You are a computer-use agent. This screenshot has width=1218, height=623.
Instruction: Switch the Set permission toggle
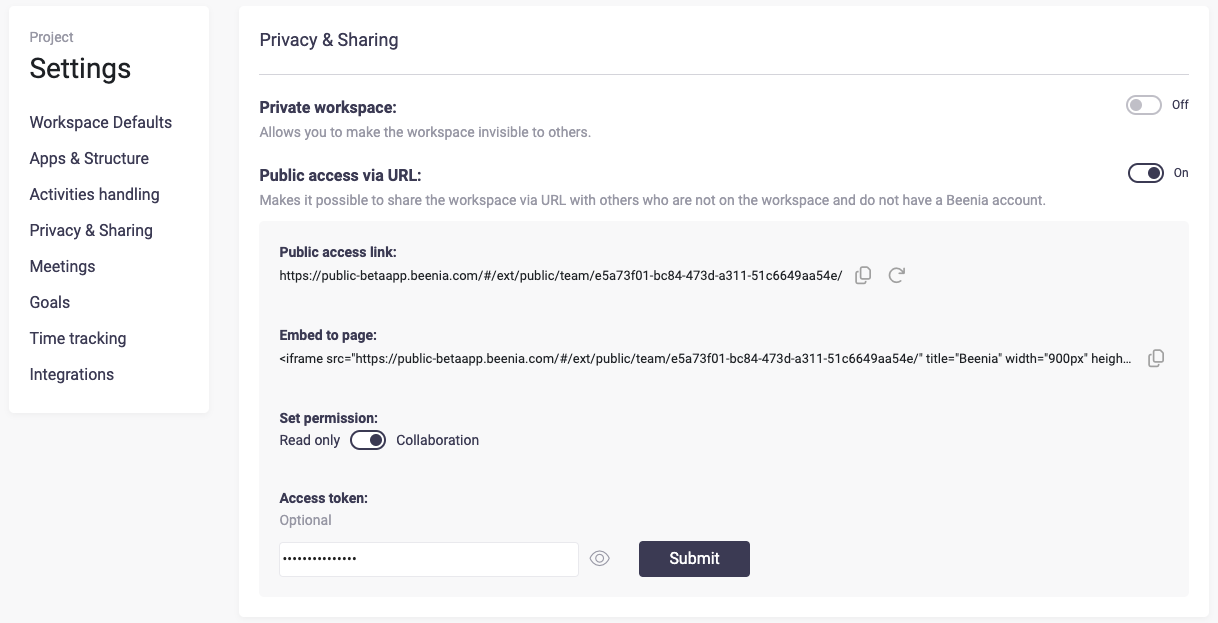tap(368, 440)
